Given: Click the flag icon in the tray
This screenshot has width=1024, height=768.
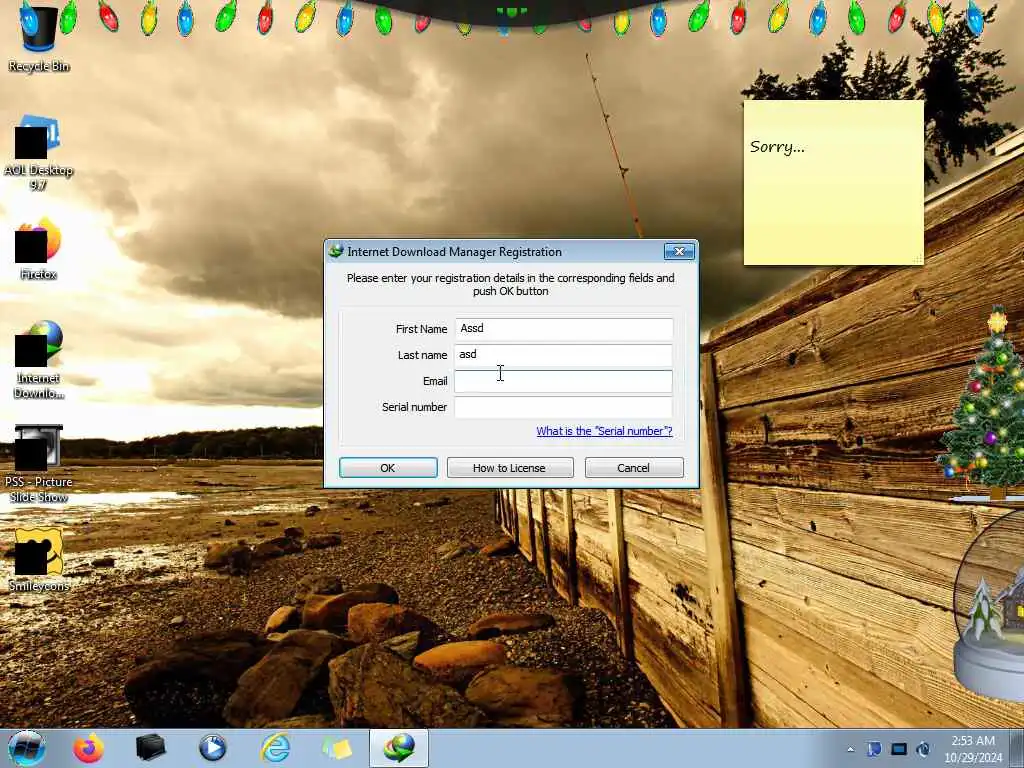Looking at the screenshot, I should tap(874, 749).
